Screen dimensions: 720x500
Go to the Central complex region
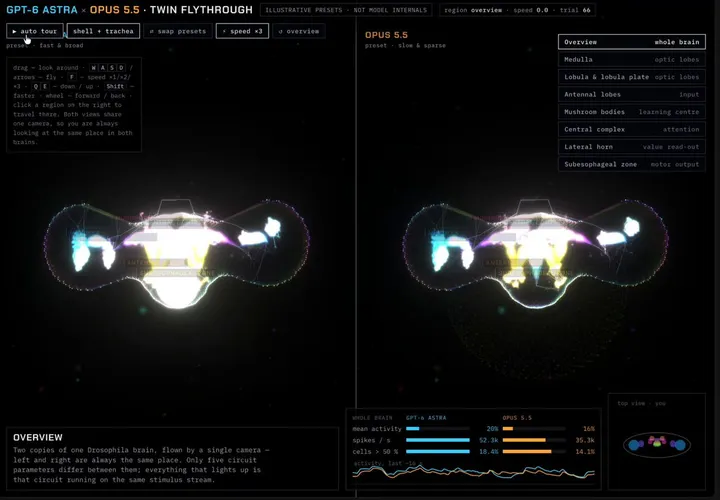(632, 129)
